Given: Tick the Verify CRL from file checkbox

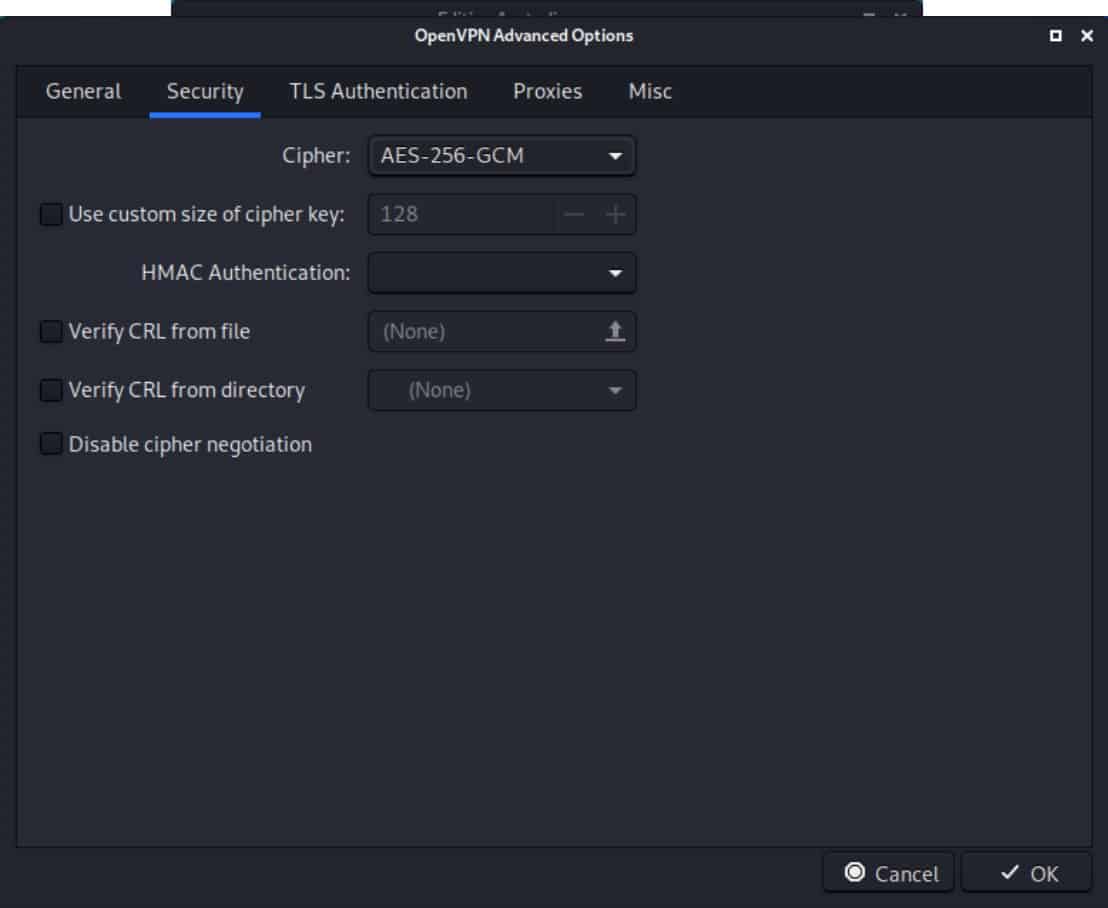Looking at the screenshot, I should point(51,331).
